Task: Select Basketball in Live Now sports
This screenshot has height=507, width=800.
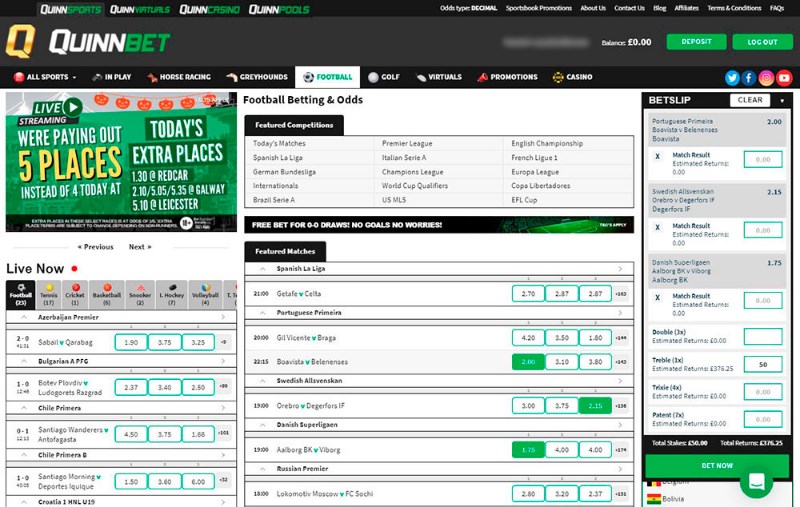Action: 107,295
